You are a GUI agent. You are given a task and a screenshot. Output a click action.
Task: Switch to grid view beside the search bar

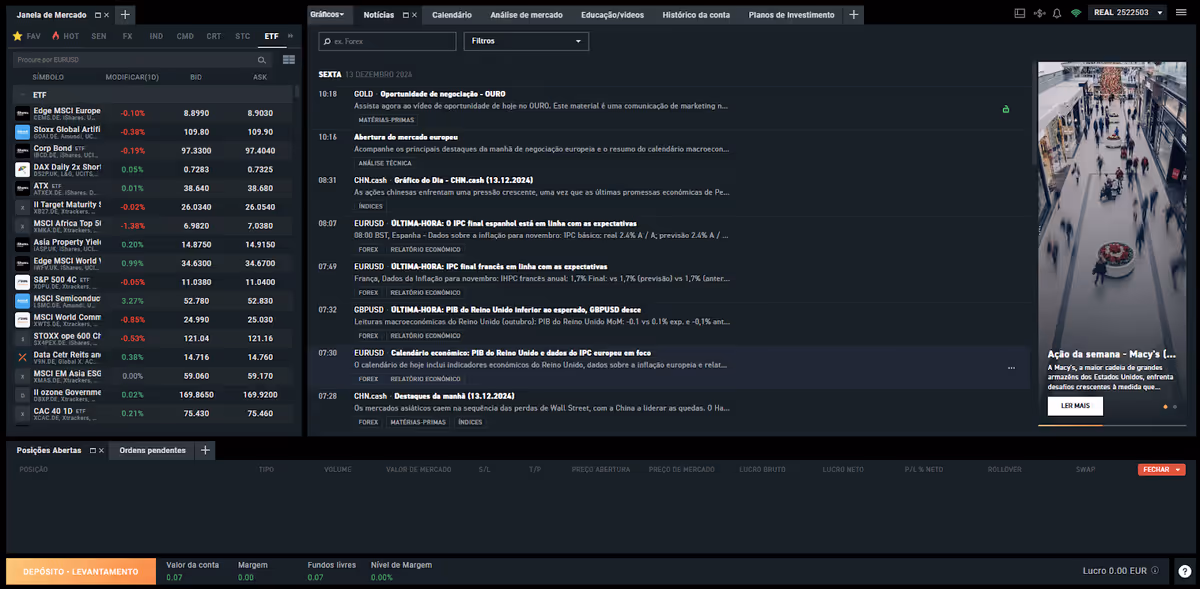tap(289, 60)
